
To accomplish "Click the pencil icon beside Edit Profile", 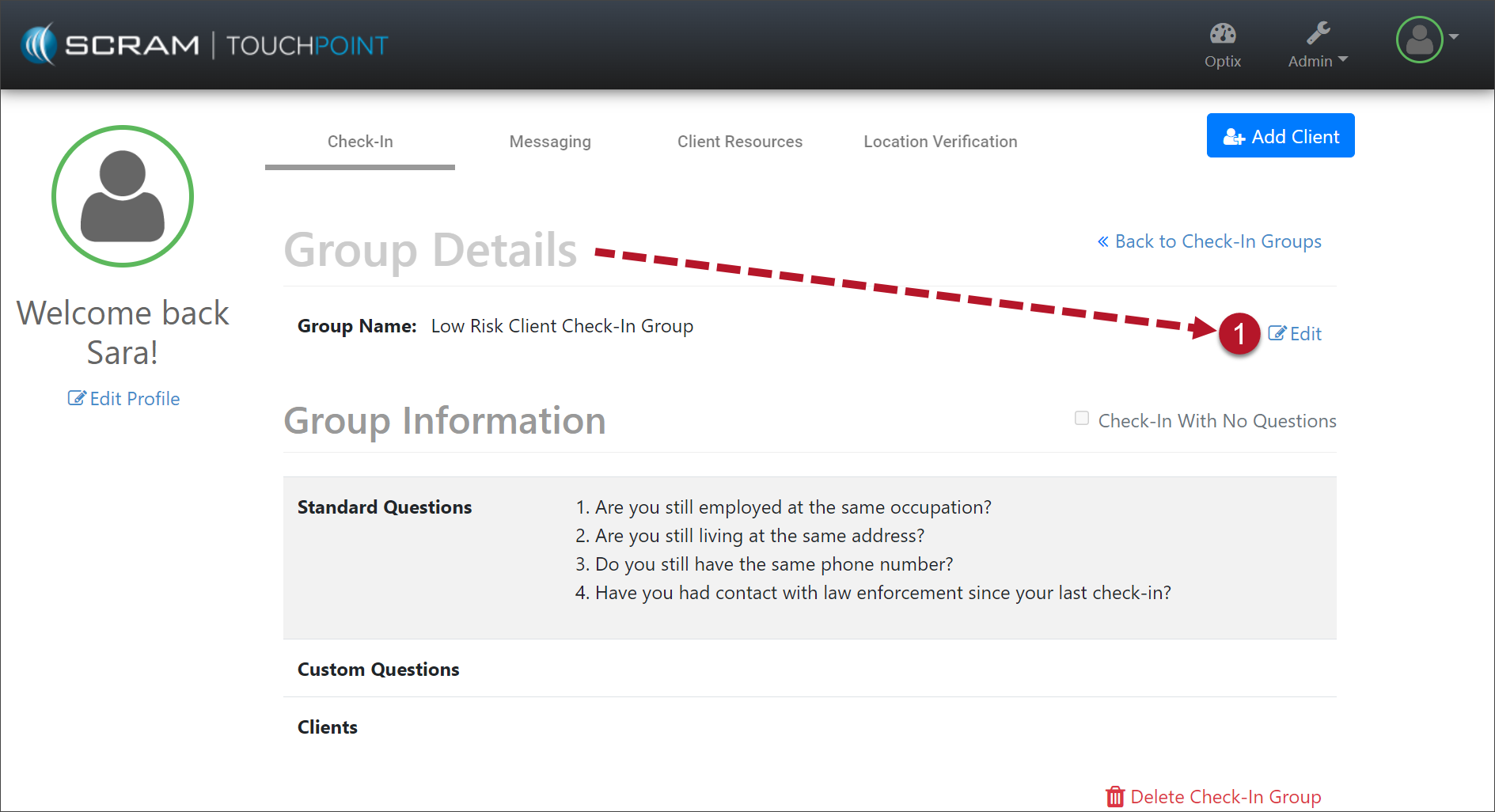I will (77, 398).
